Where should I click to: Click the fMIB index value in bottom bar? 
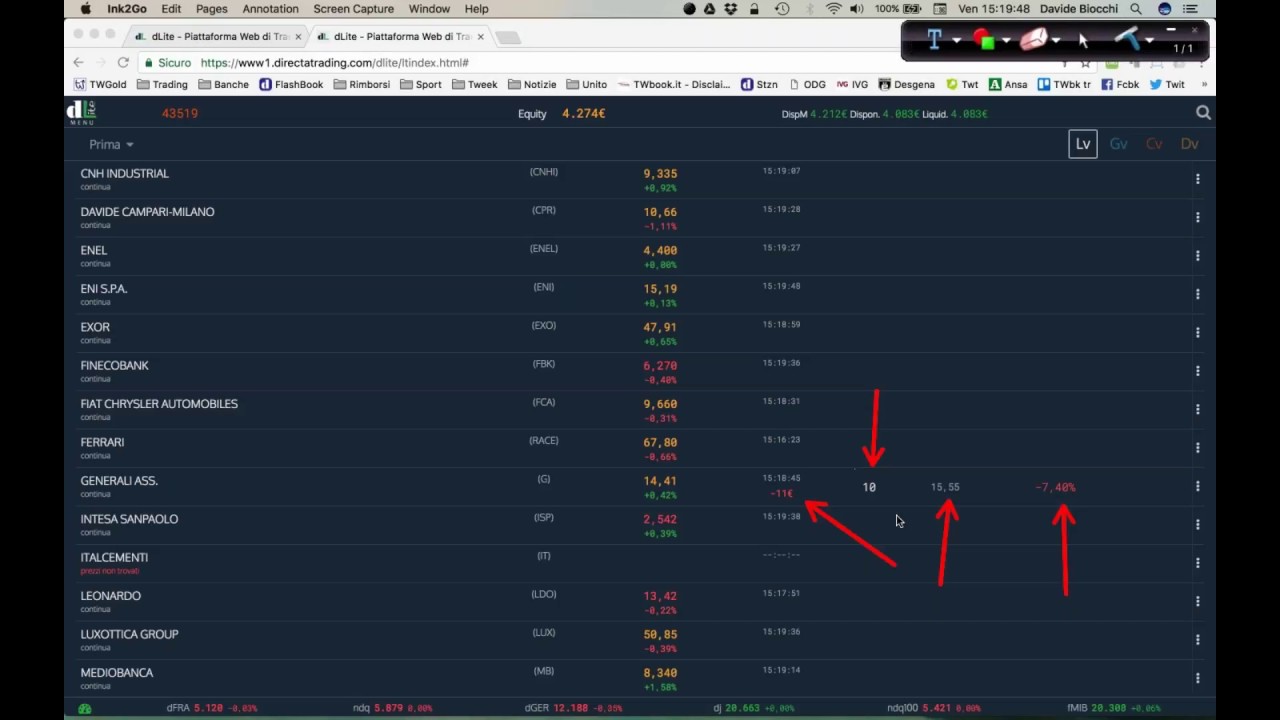coord(1109,708)
